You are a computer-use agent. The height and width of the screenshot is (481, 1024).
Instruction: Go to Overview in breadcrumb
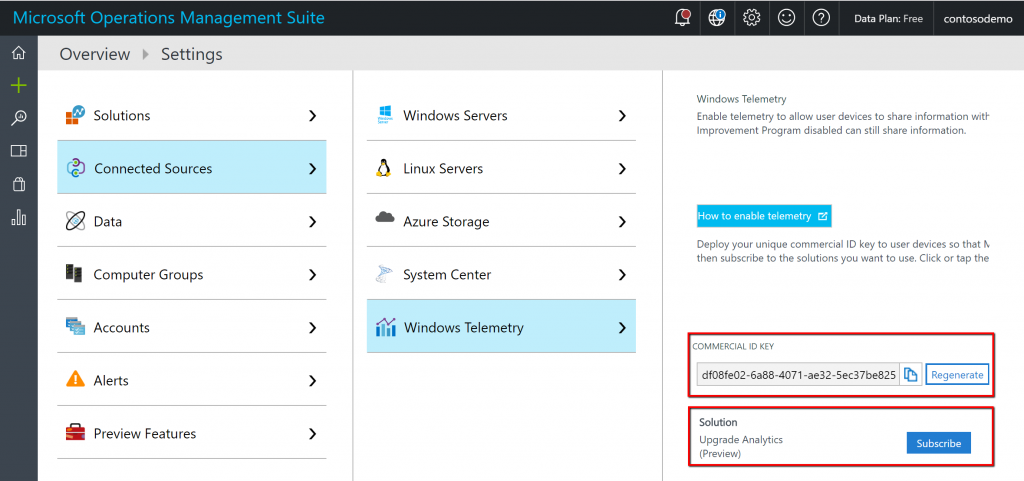coord(95,54)
